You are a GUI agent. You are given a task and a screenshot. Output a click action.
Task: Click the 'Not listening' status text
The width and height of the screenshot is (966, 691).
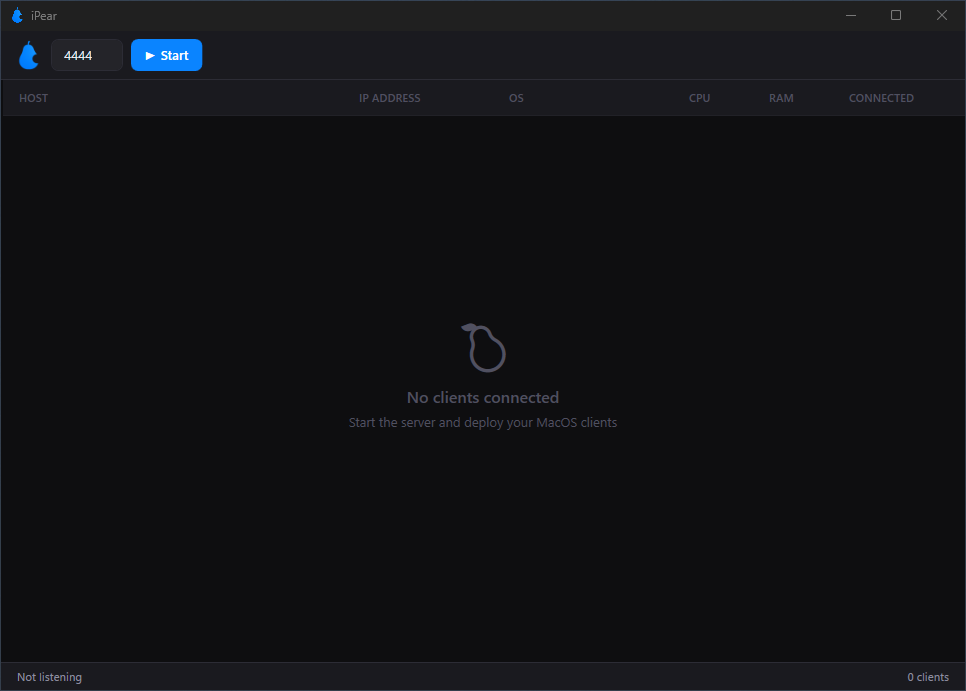tap(49, 677)
